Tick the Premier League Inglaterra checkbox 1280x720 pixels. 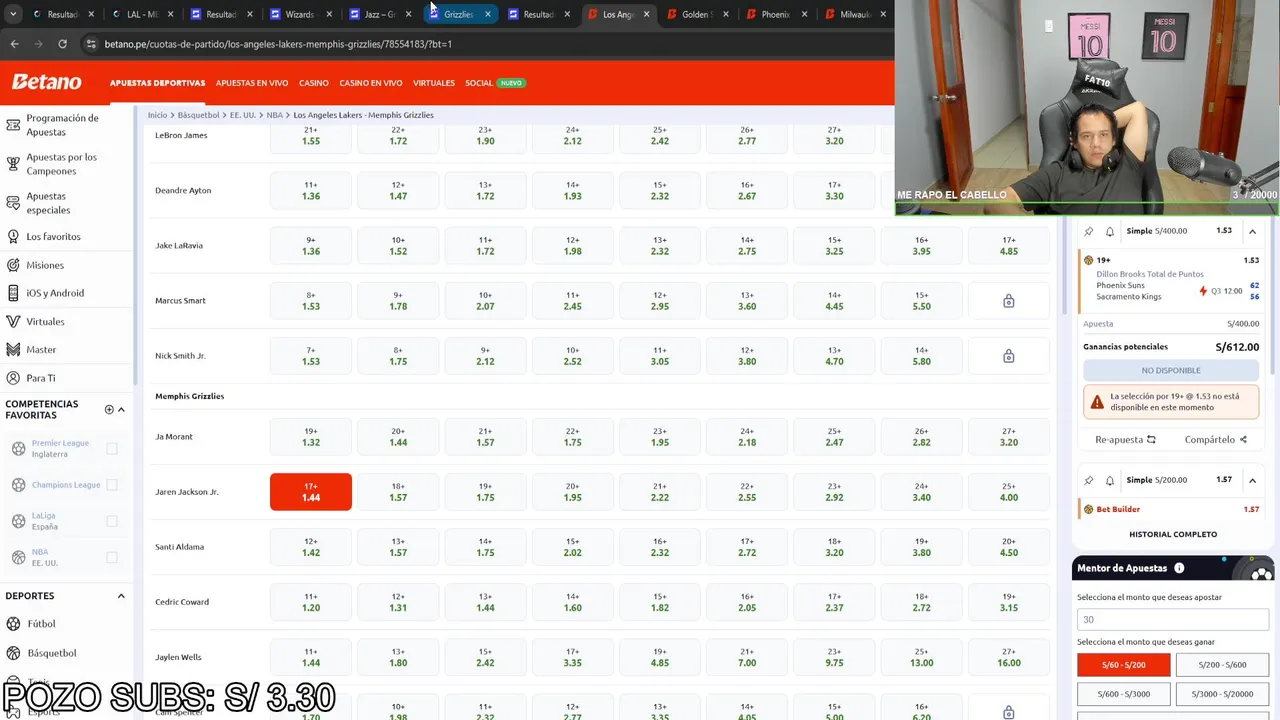pyautogui.click(x=112, y=449)
